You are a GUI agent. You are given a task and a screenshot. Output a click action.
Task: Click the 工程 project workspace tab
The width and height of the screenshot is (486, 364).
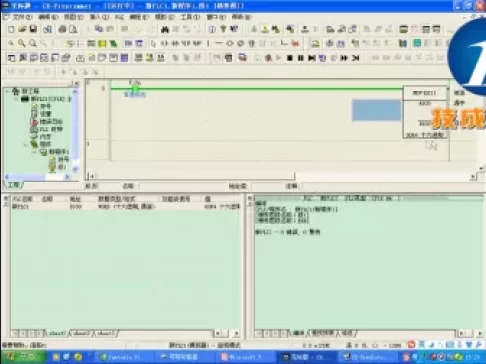[x=13, y=184]
